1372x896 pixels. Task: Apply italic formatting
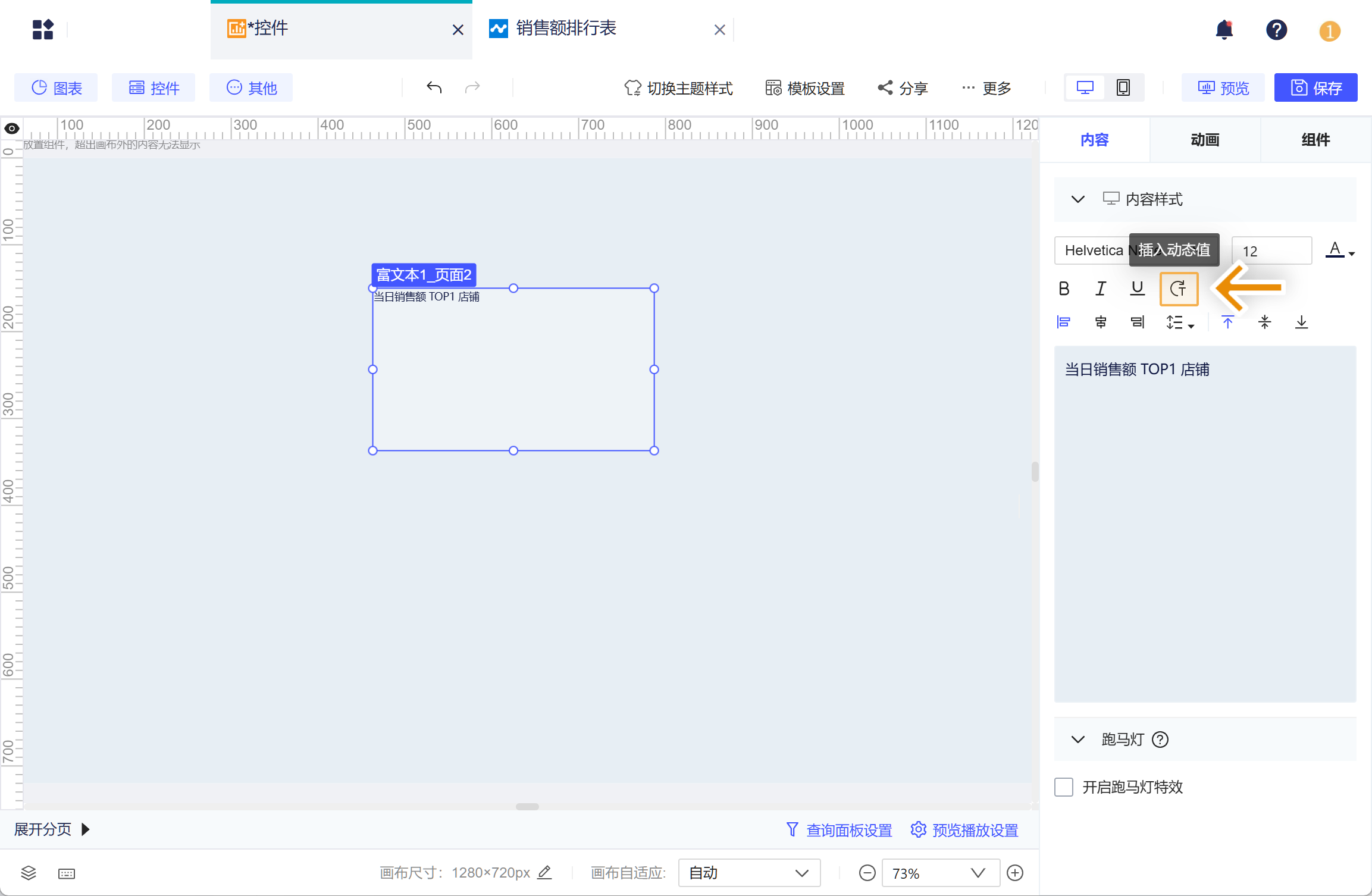(x=1100, y=289)
